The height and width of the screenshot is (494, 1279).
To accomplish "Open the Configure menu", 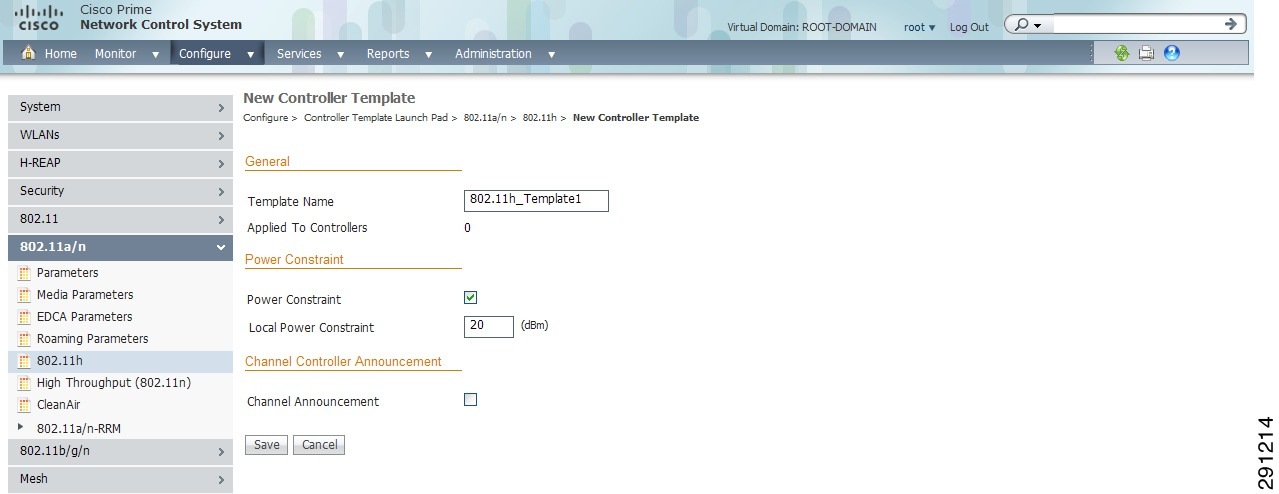I will pos(217,54).
